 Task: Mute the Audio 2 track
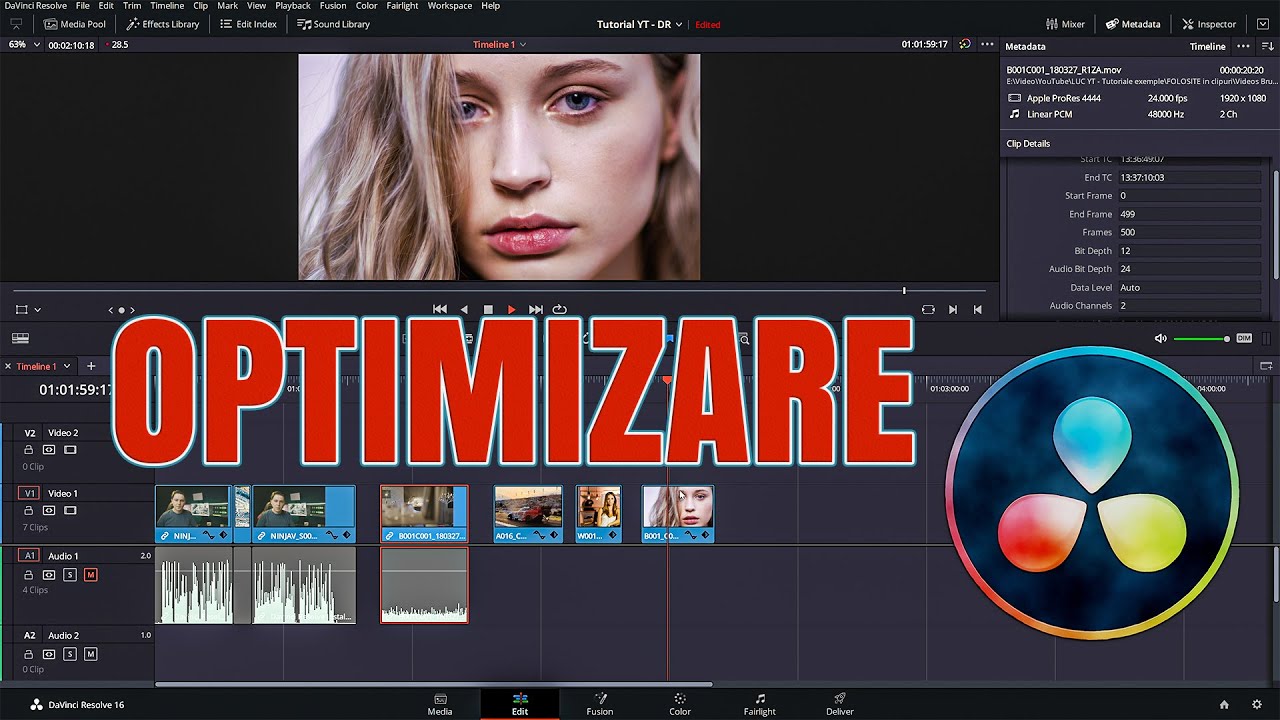(91, 654)
